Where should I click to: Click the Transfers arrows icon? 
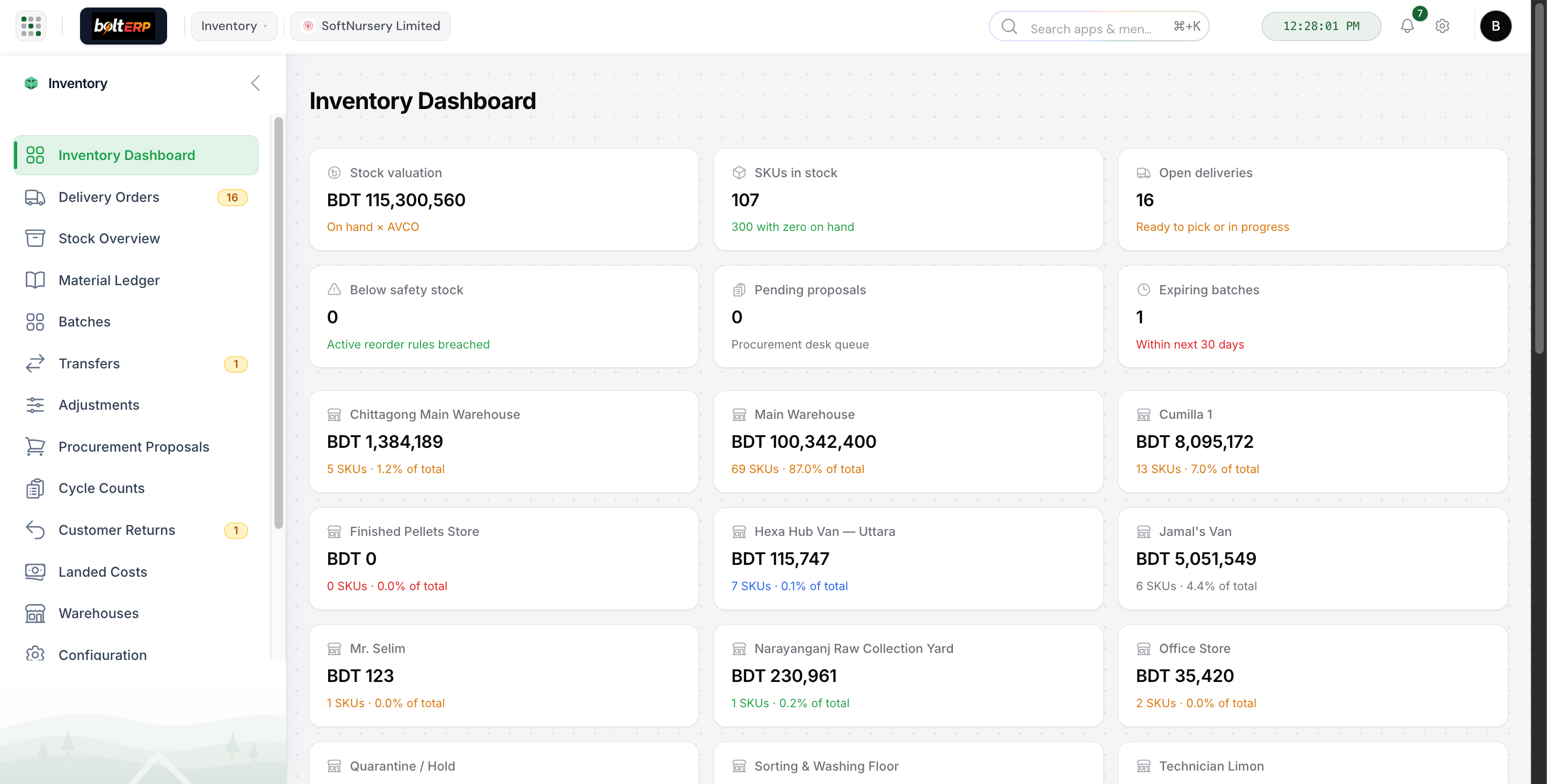pos(35,364)
